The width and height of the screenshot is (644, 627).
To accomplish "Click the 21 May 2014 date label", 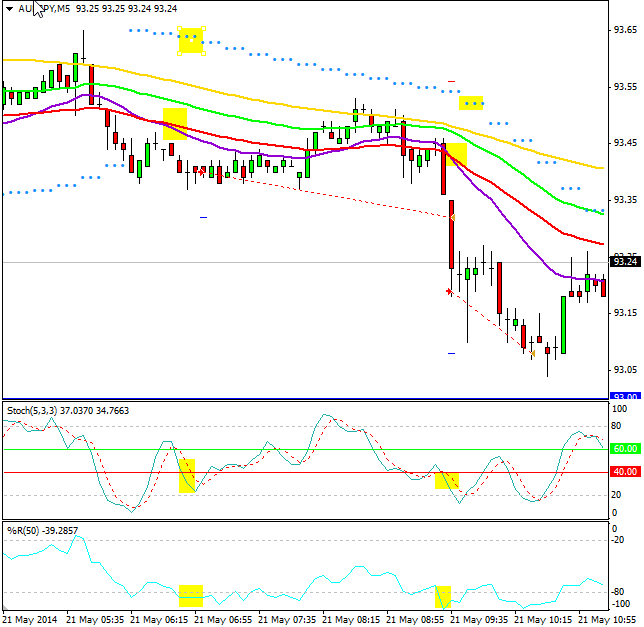I will [30, 619].
